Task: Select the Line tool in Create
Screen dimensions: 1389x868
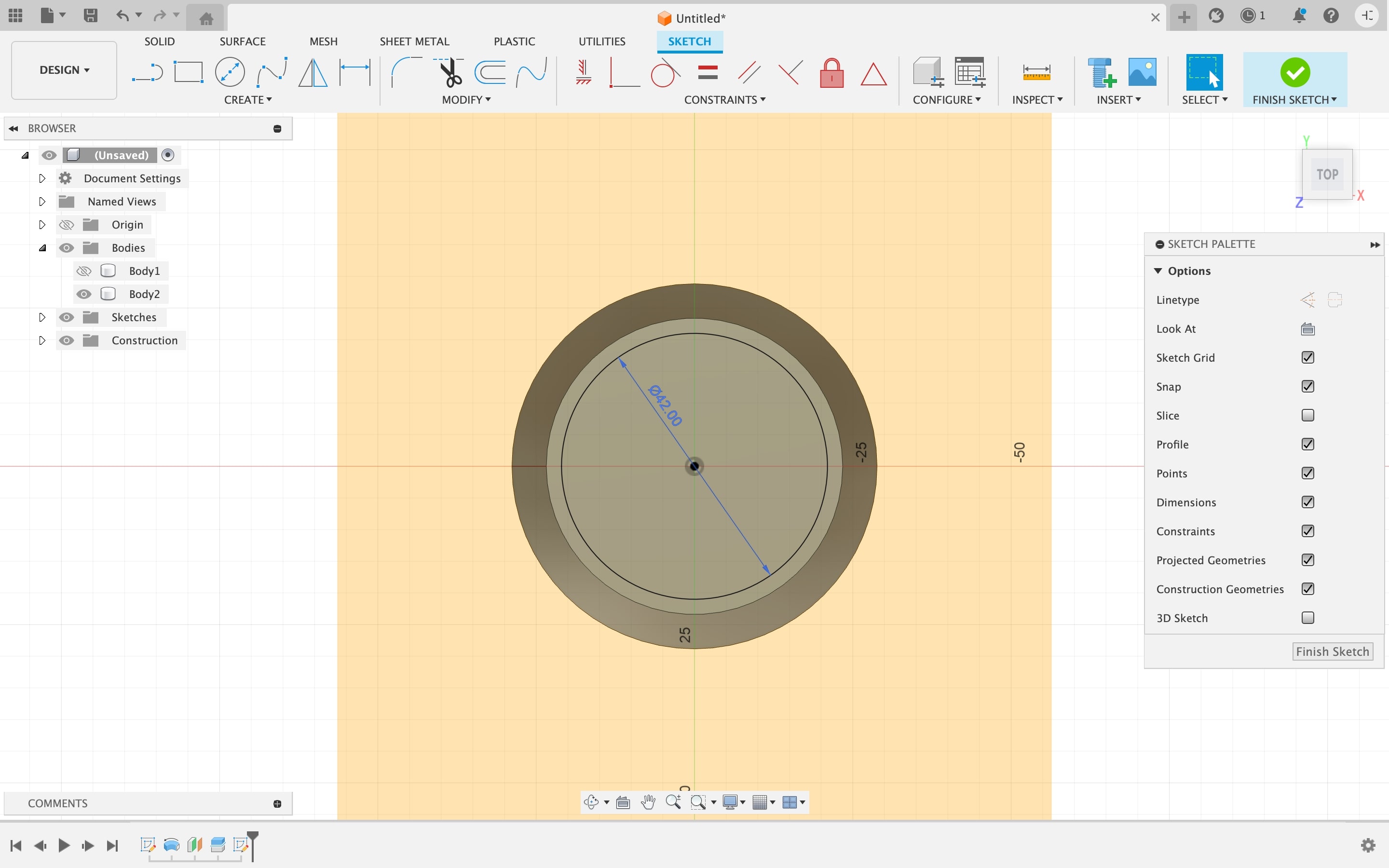Action: pos(148,73)
